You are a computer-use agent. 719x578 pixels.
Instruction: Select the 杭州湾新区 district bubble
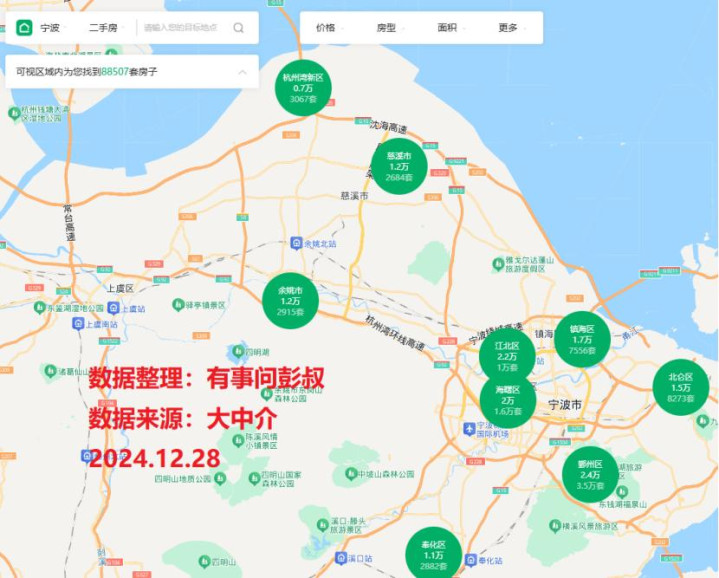tap(303, 88)
